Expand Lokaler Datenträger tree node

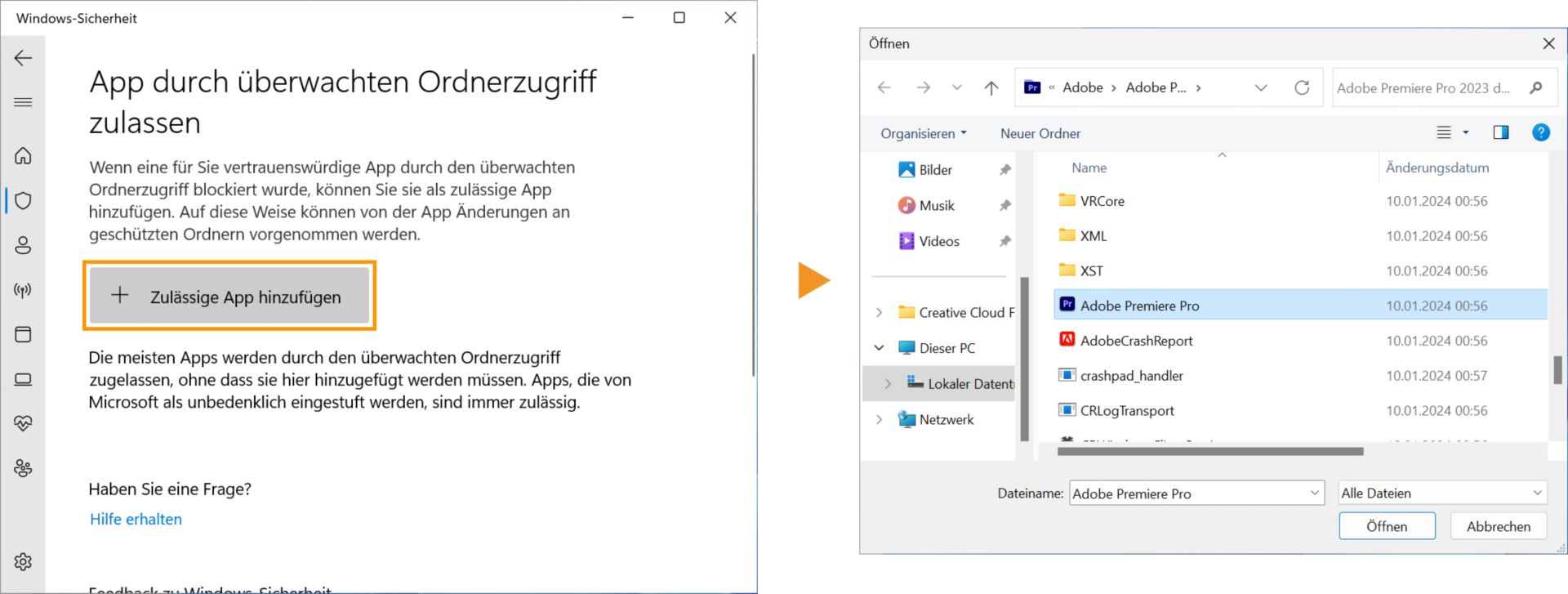(x=889, y=383)
